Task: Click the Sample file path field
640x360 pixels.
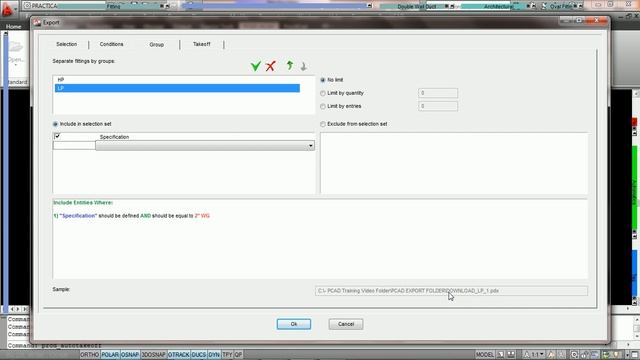Action: 451,291
